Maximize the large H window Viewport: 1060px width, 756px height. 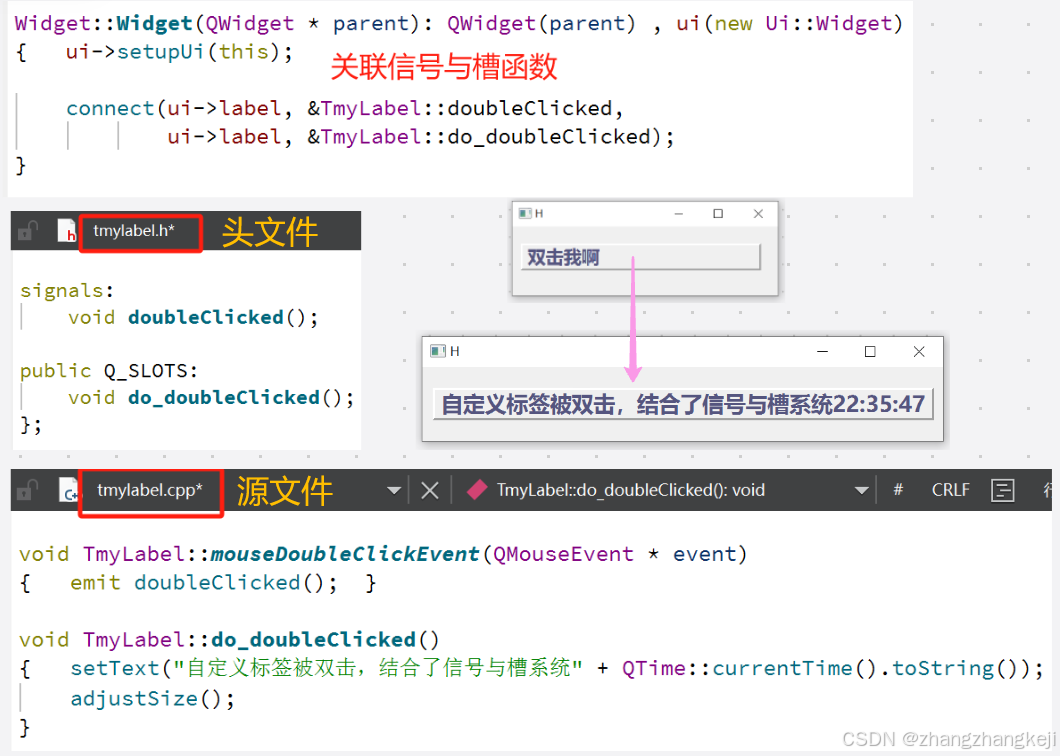pyautogui.click(x=870, y=352)
